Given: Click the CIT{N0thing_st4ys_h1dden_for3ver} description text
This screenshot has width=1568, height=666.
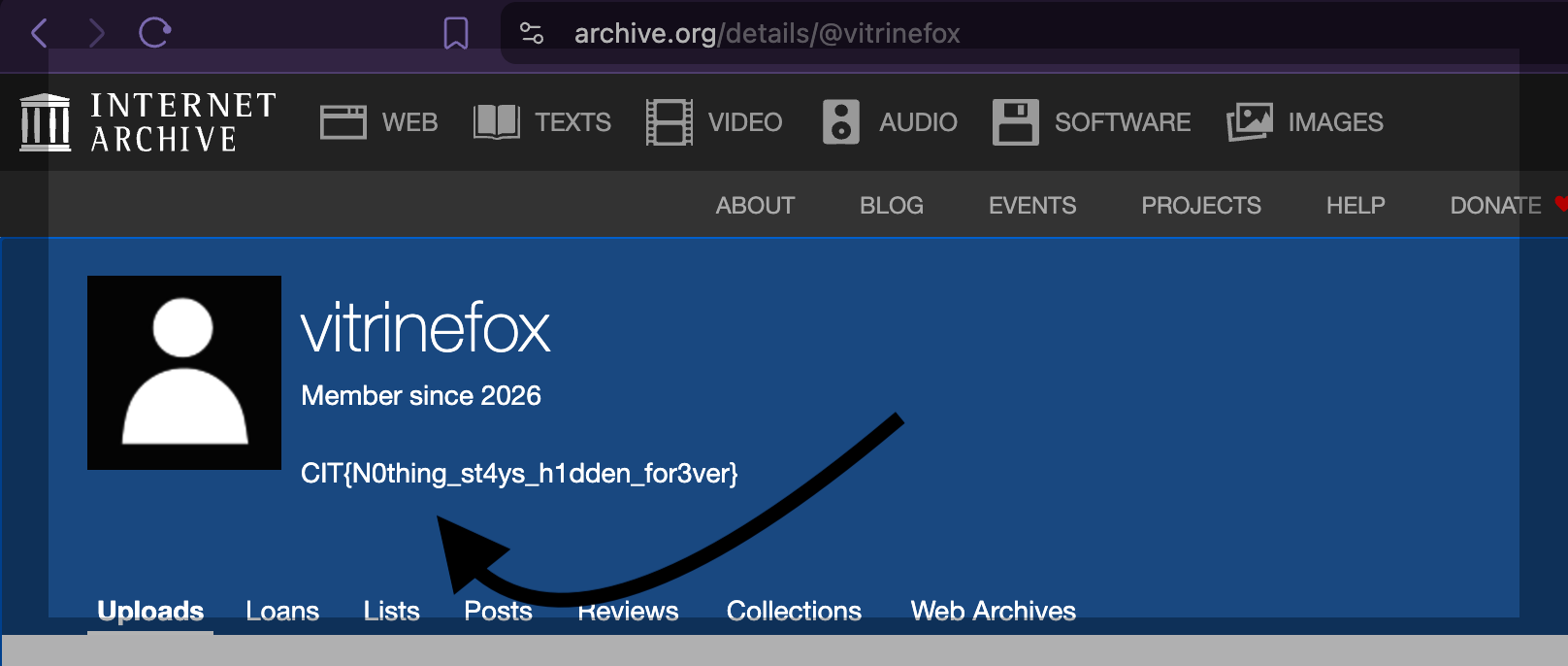Looking at the screenshot, I should tap(519, 474).
